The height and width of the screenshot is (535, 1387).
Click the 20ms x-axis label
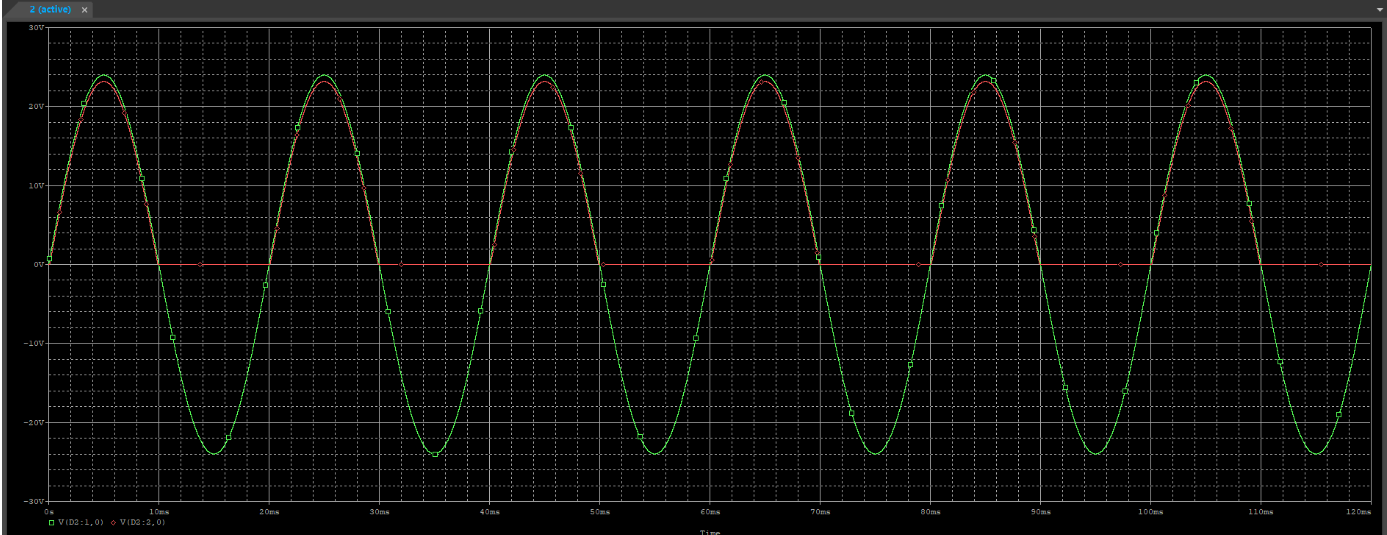pos(269,511)
